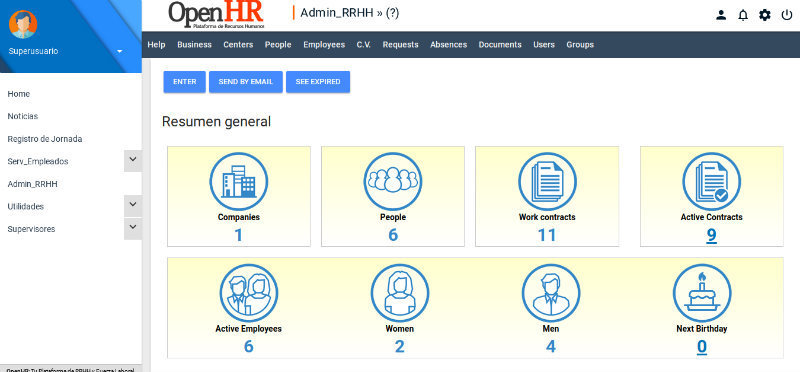
Task: Click the Active Employees couple icon
Action: pyautogui.click(x=249, y=293)
